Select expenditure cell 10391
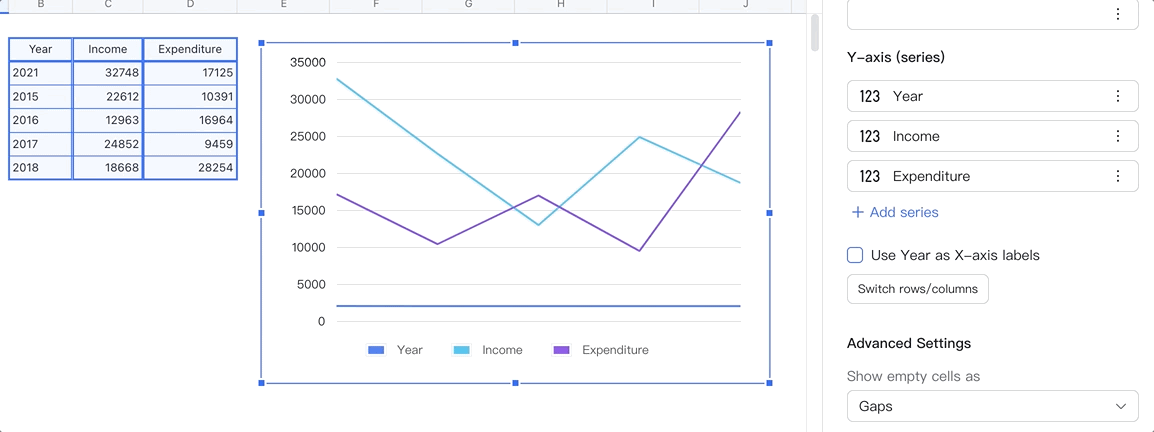The height and width of the screenshot is (432, 1154). coord(190,96)
